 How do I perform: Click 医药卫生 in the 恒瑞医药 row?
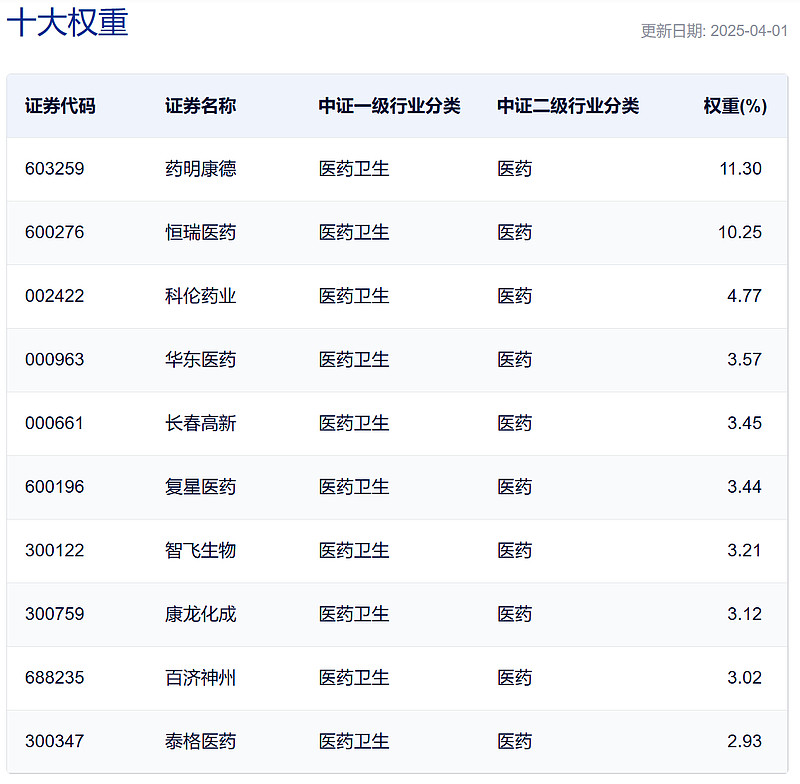pyautogui.click(x=354, y=233)
